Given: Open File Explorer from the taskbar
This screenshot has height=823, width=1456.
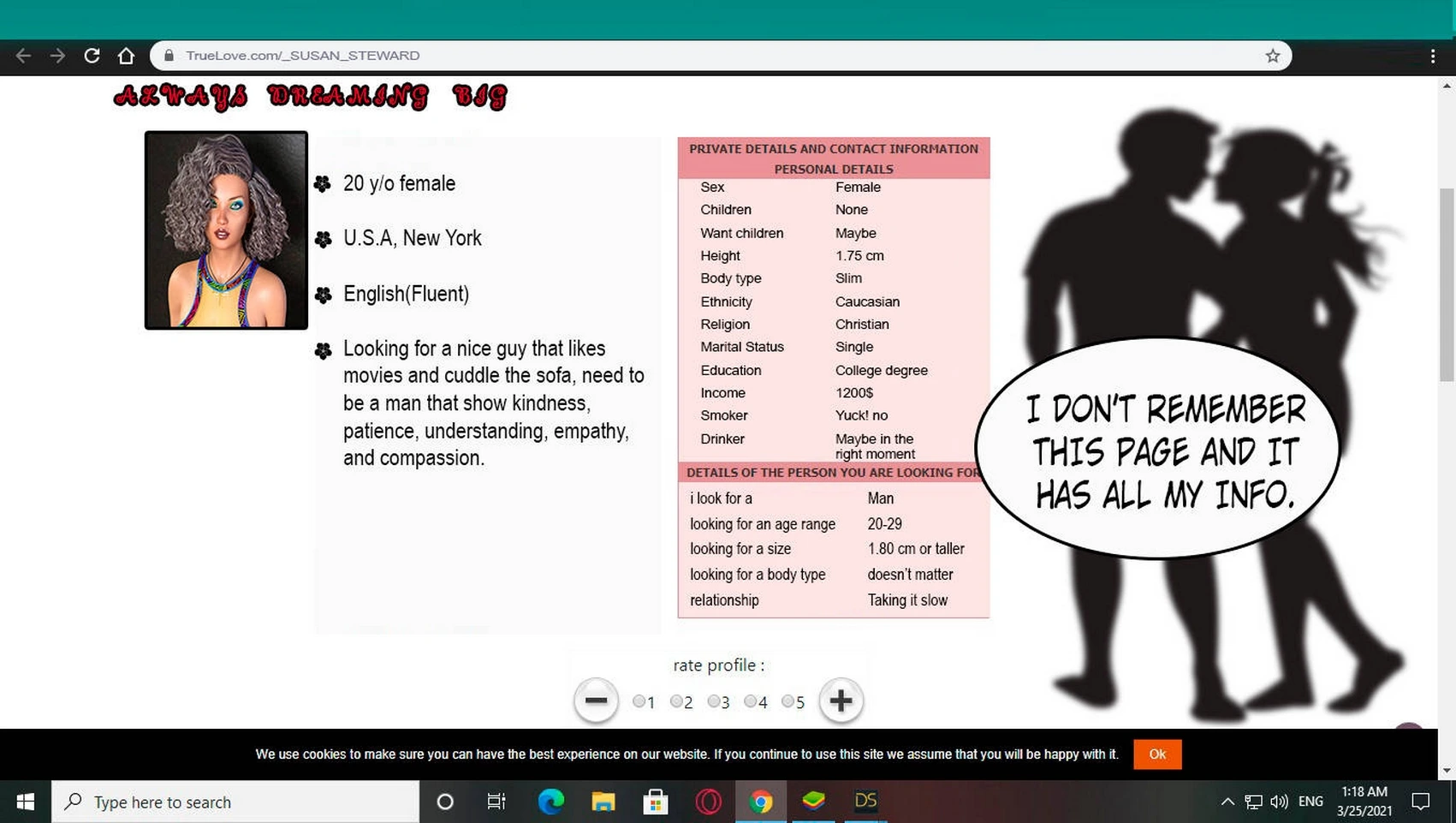Looking at the screenshot, I should 603,802.
